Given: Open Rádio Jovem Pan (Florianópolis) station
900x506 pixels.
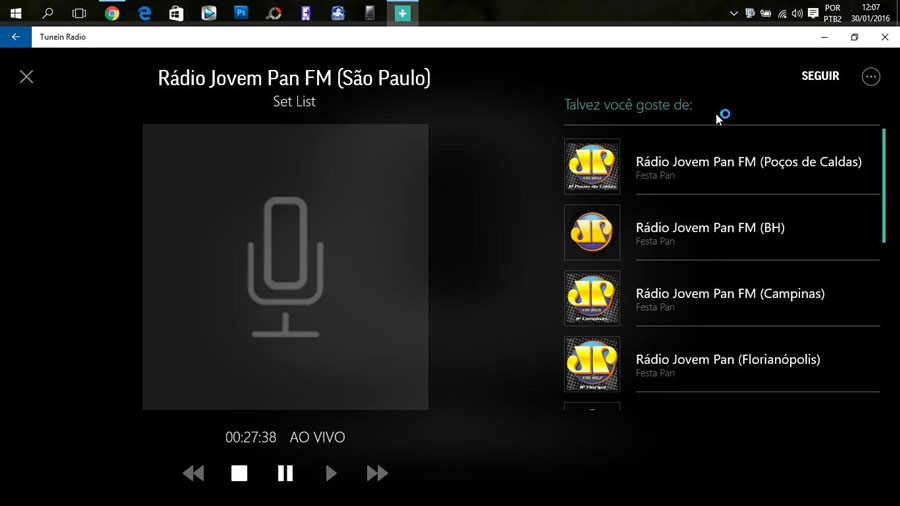Looking at the screenshot, I should 722,364.
